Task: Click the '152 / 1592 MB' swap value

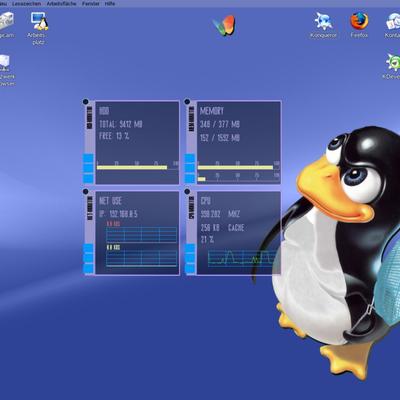Action: (220, 138)
